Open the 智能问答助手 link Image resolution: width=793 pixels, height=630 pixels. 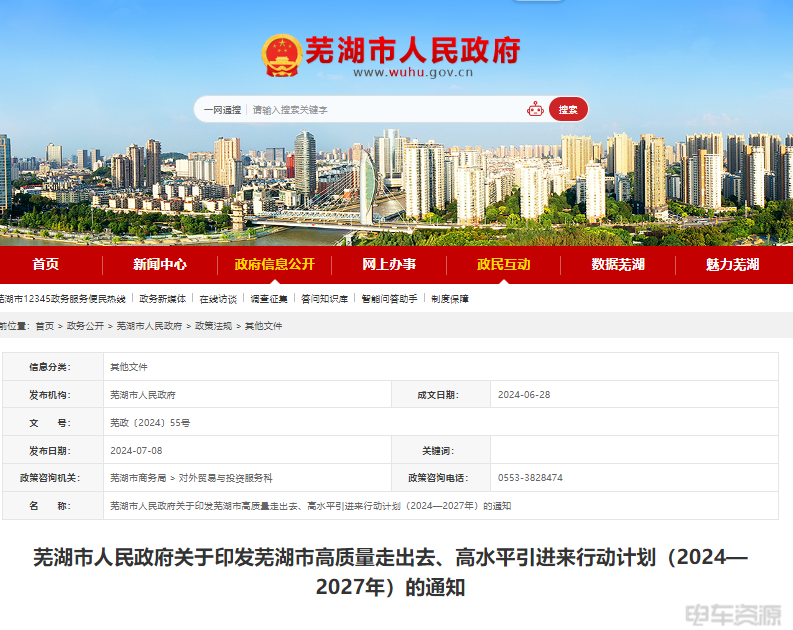390,299
